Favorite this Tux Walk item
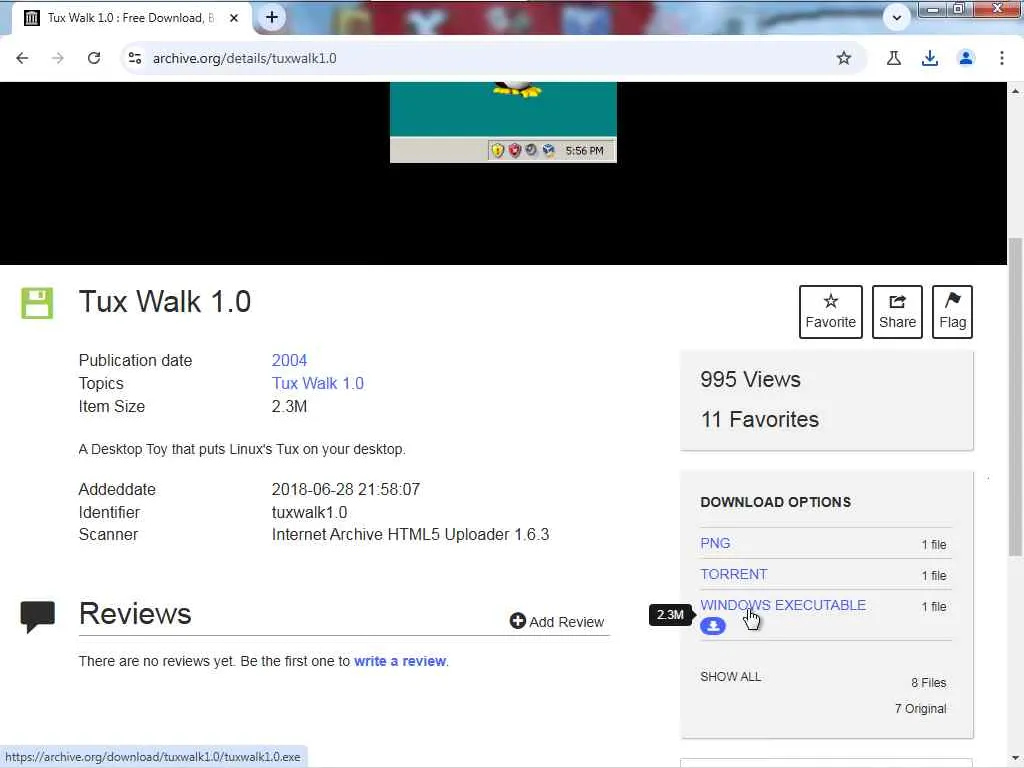The width and height of the screenshot is (1024, 768). pyautogui.click(x=831, y=312)
